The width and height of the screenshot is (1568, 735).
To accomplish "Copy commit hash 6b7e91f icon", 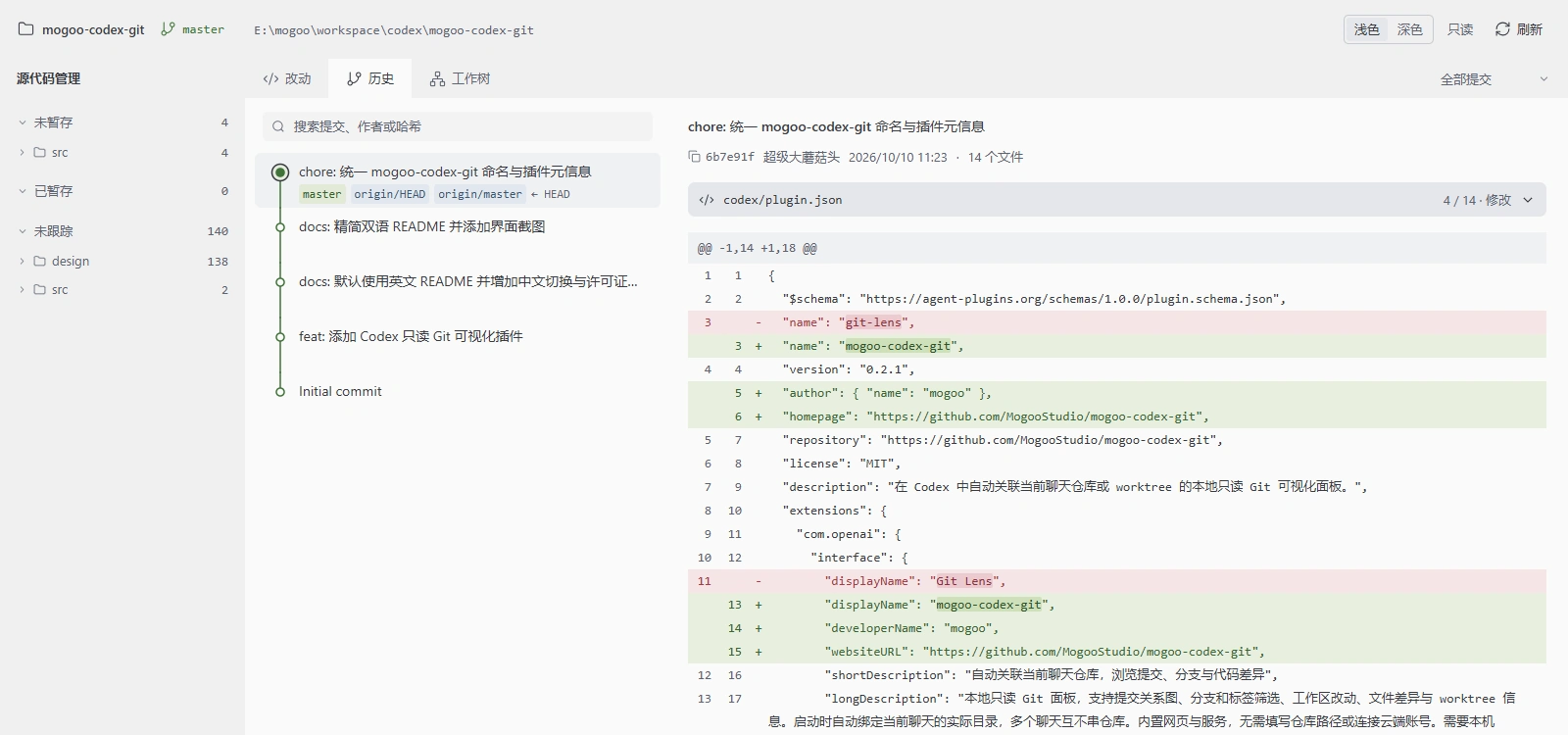I will click(x=694, y=157).
